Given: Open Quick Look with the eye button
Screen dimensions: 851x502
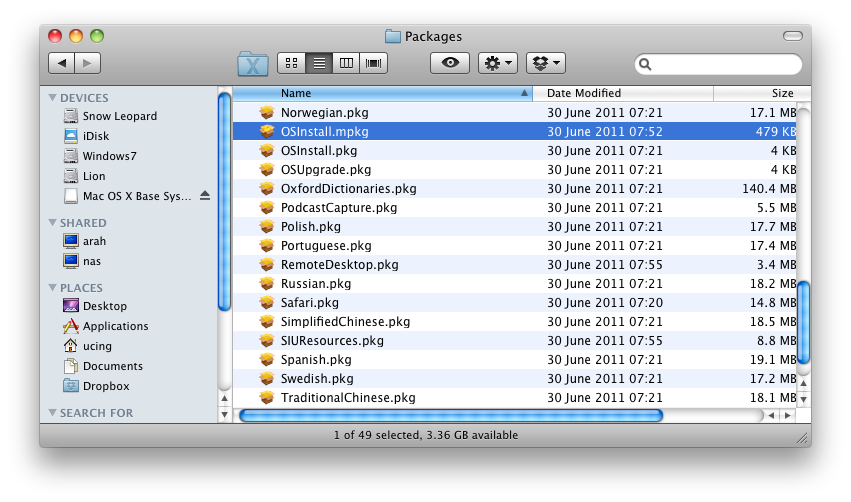Looking at the screenshot, I should pyautogui.click(x=450, y=63).
